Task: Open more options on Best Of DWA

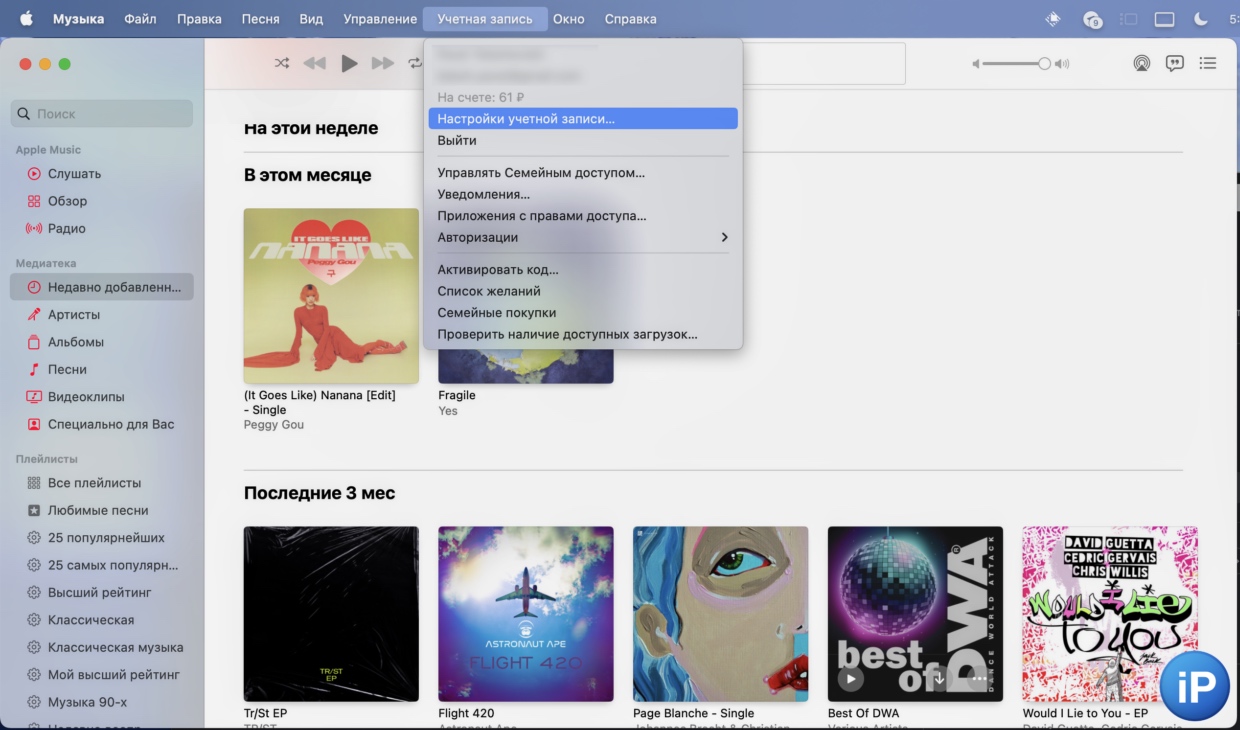Action: click(980, 679)
